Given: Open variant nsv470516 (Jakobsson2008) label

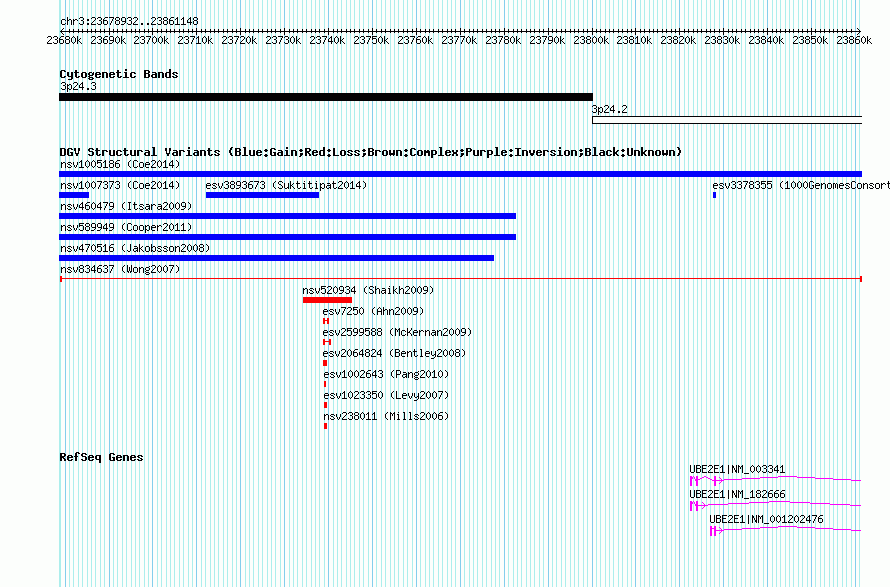Looking at the screenshot, I should click(135, 249).
